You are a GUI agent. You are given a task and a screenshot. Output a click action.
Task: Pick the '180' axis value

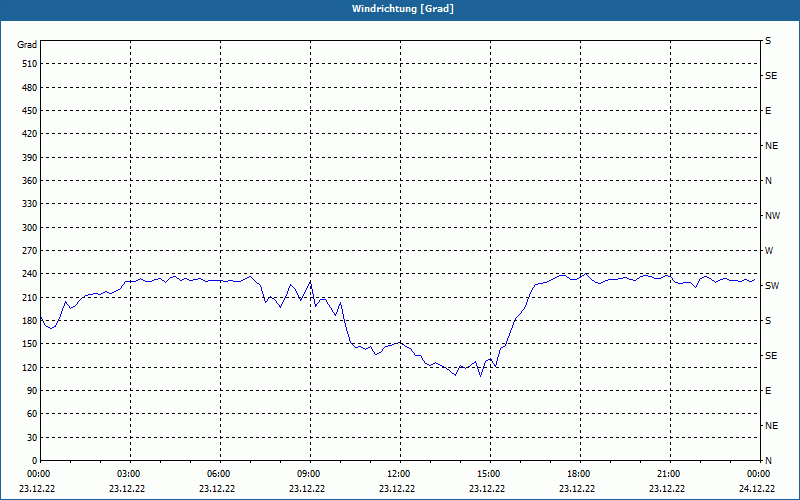click(x=30, y=321)
